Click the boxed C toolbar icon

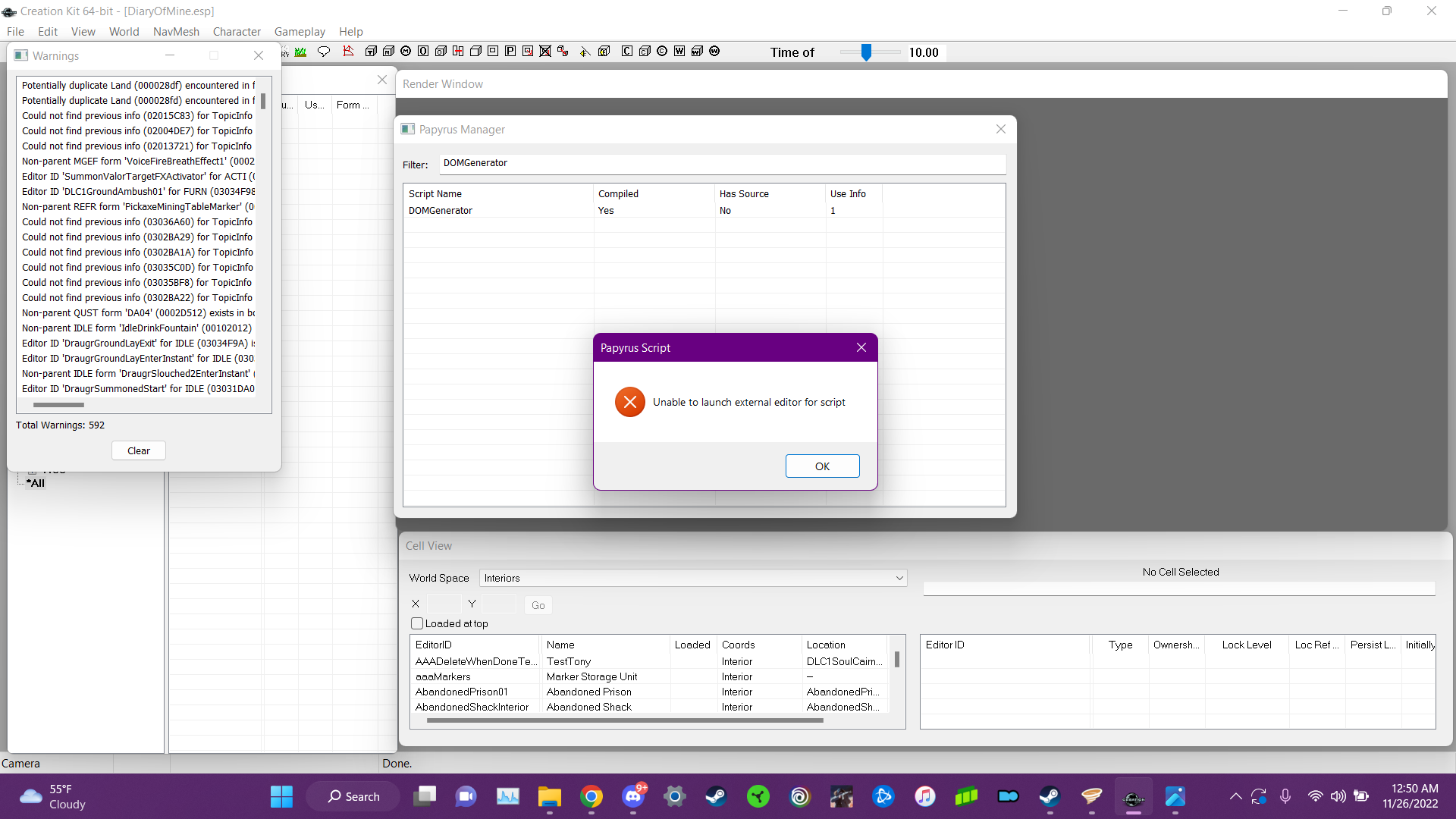click(627, 52)
